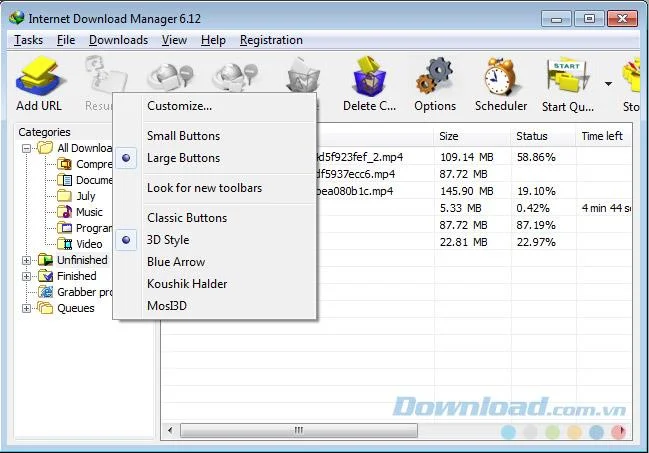
Task: Click the Start Queue toolbar icon
Action: coord(568,77)
